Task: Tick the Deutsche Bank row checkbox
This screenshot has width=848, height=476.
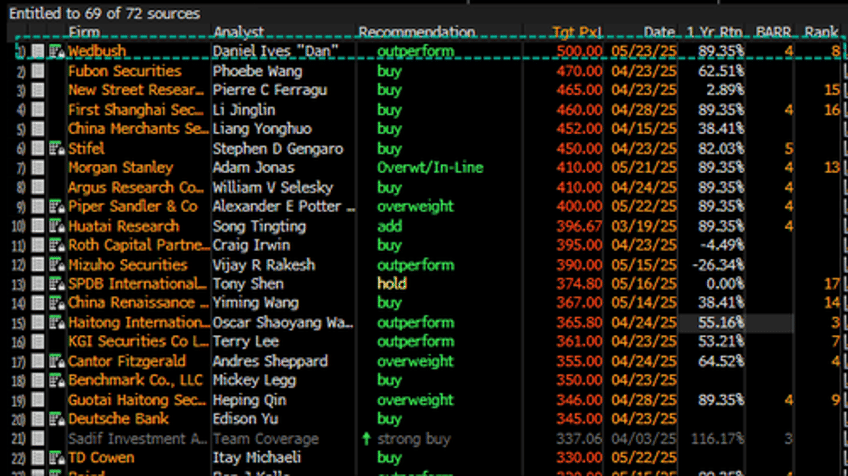Action: (38, 419)
